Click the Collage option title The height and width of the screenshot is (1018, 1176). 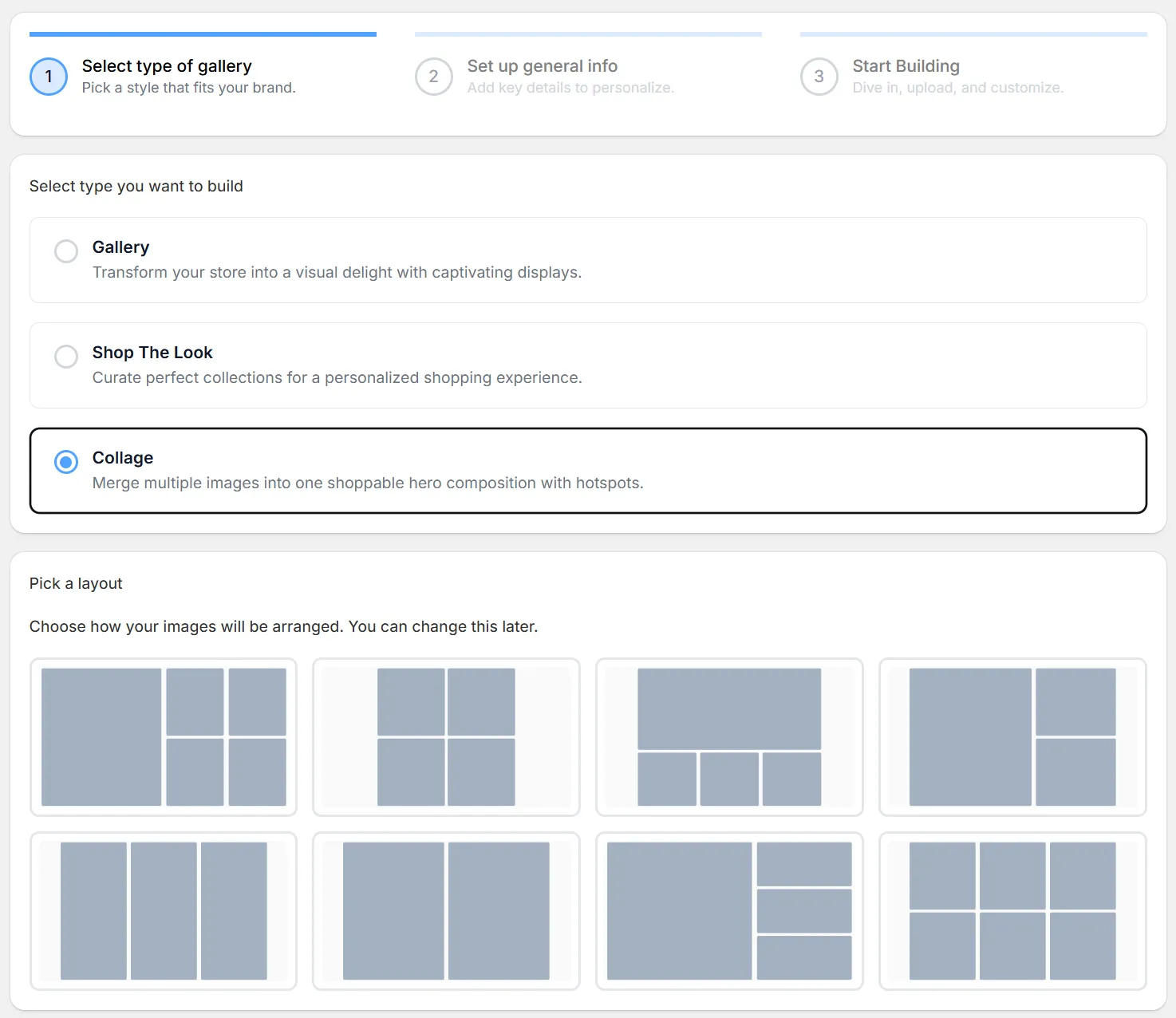123,458
